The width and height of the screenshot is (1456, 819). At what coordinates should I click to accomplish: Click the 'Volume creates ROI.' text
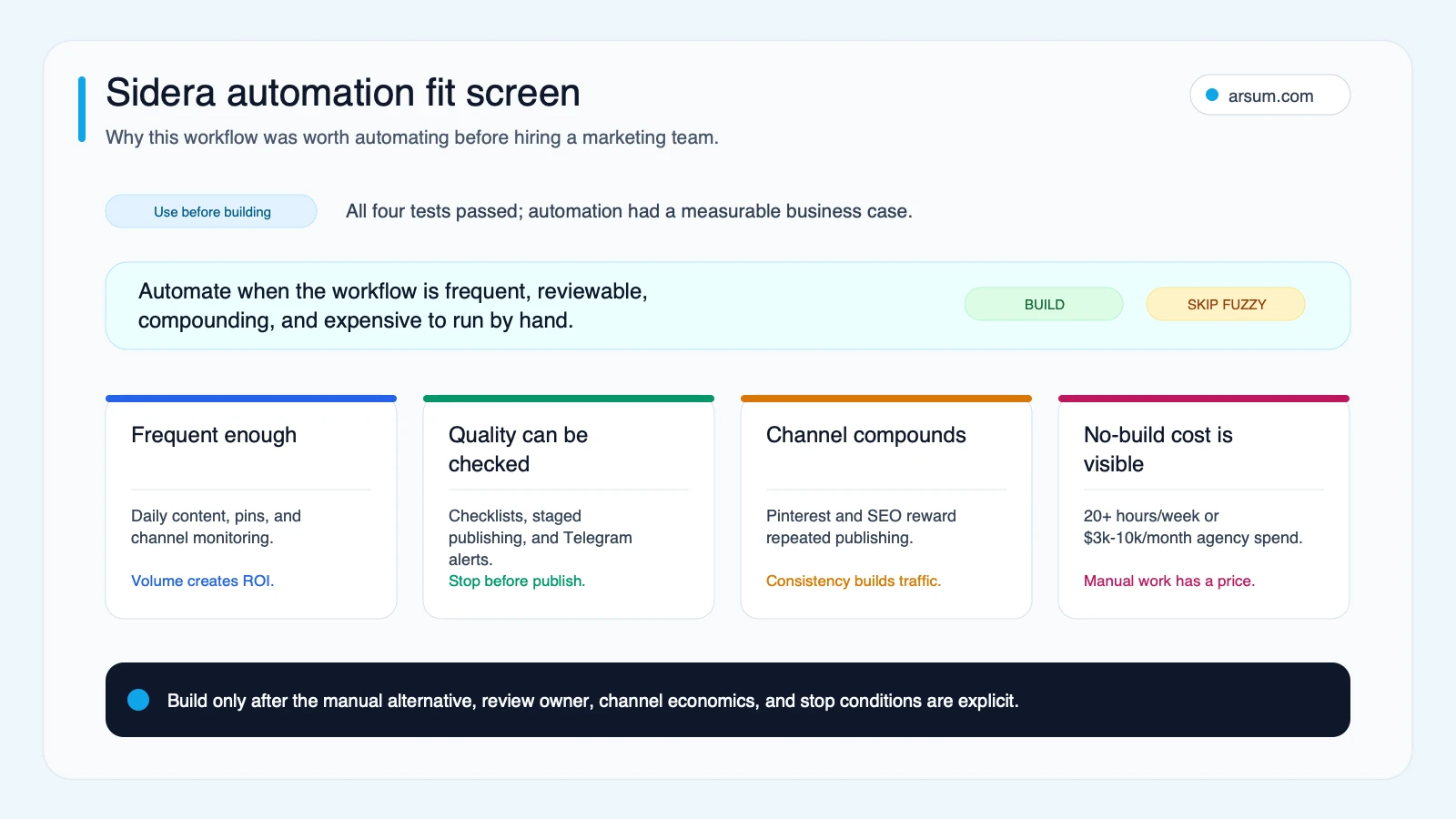click(202, 581)
